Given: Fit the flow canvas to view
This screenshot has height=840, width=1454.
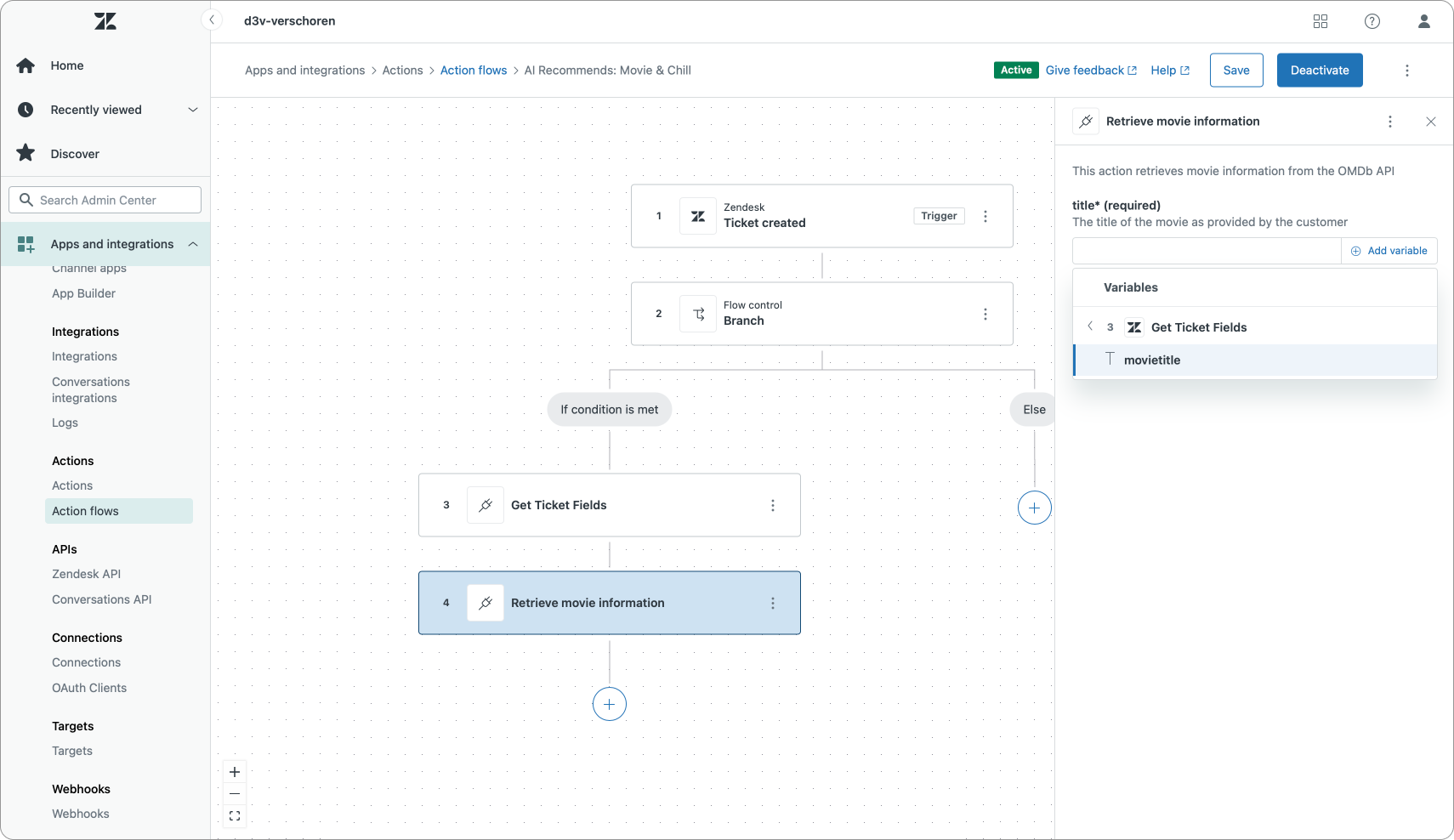Looking at the screenshot, I should tap(235, 816).
